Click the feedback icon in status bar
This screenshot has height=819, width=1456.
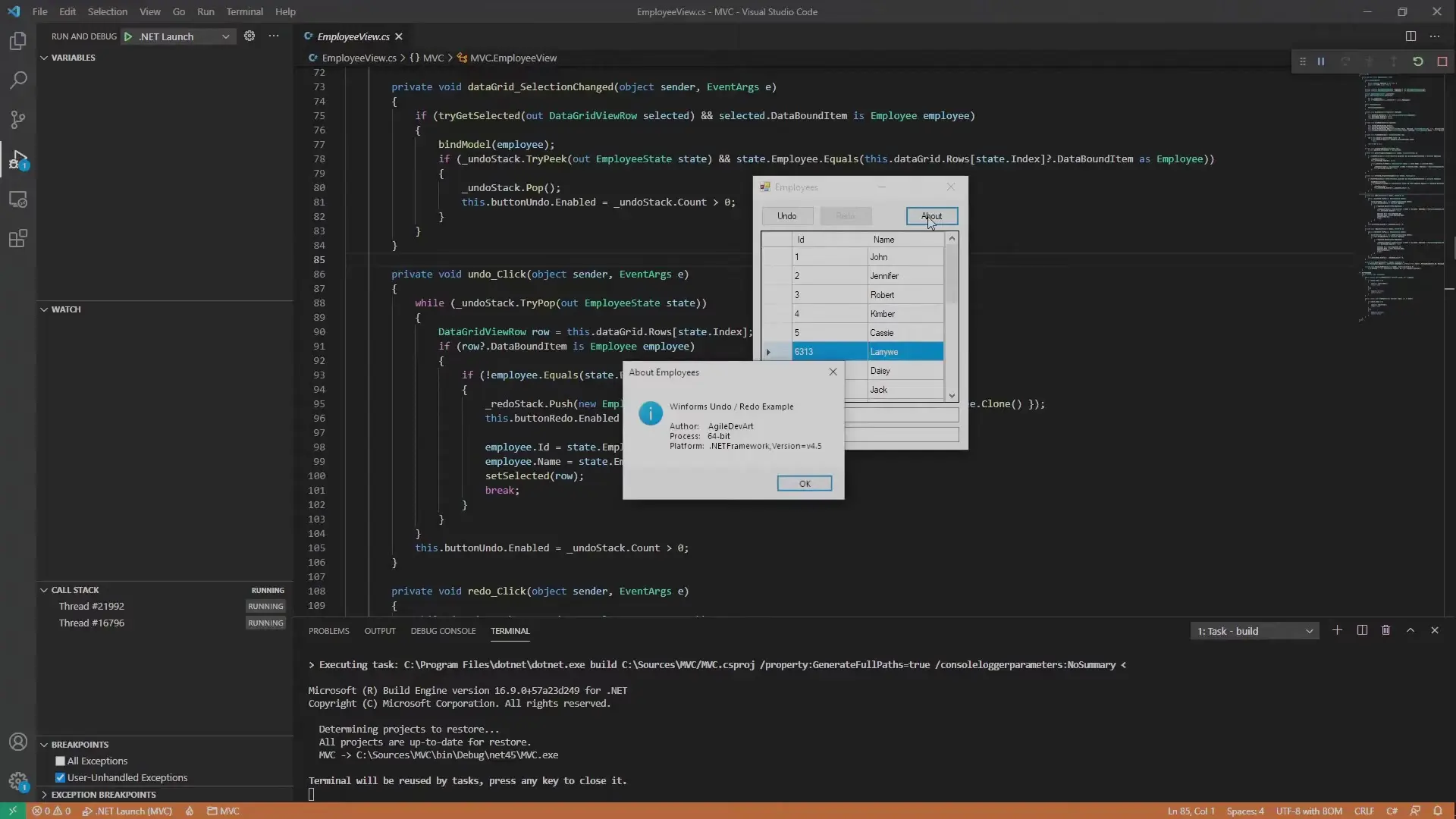[1415, 811]
